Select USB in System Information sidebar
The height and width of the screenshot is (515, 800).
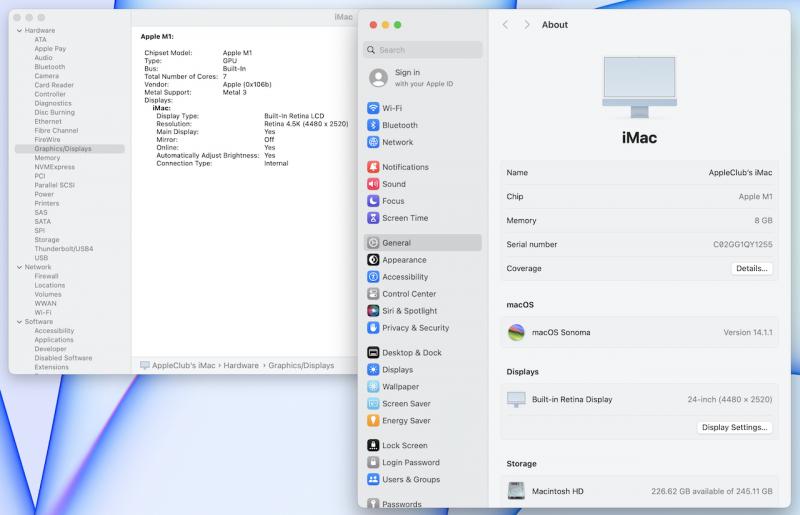coord(41,258)
